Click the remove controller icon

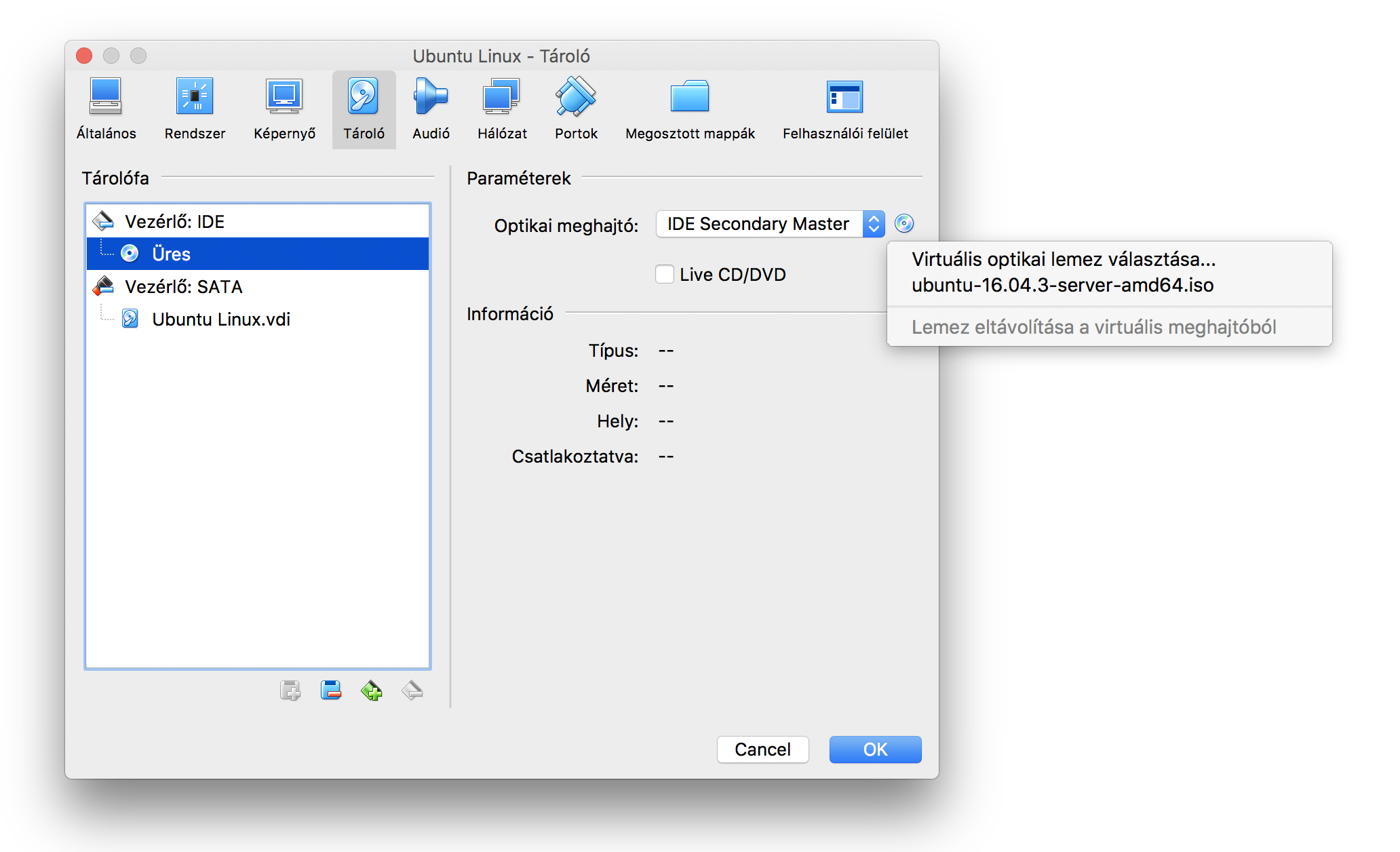click(412, 691)
